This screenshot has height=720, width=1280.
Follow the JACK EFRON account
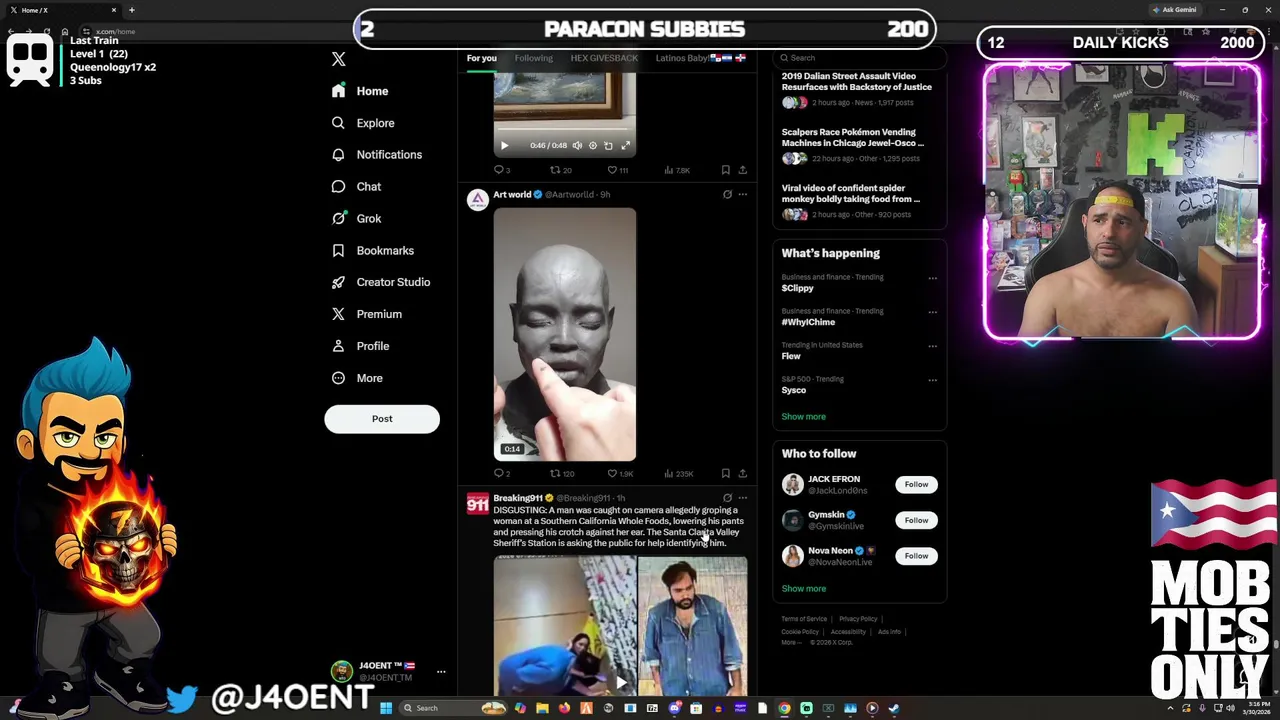click(916, 485)
